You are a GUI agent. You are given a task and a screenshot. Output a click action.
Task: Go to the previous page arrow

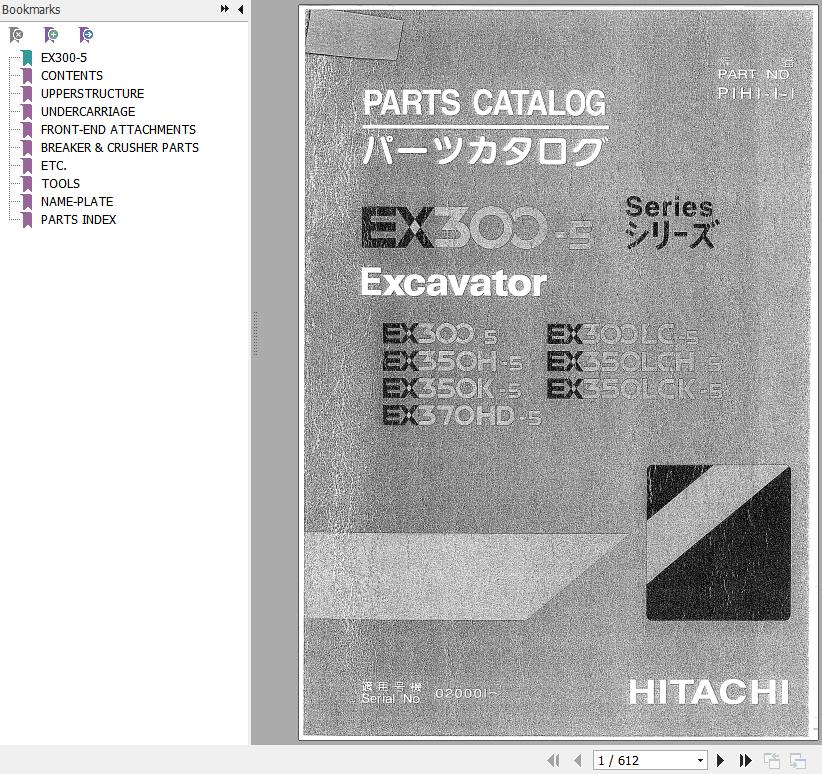coord(578,760)
